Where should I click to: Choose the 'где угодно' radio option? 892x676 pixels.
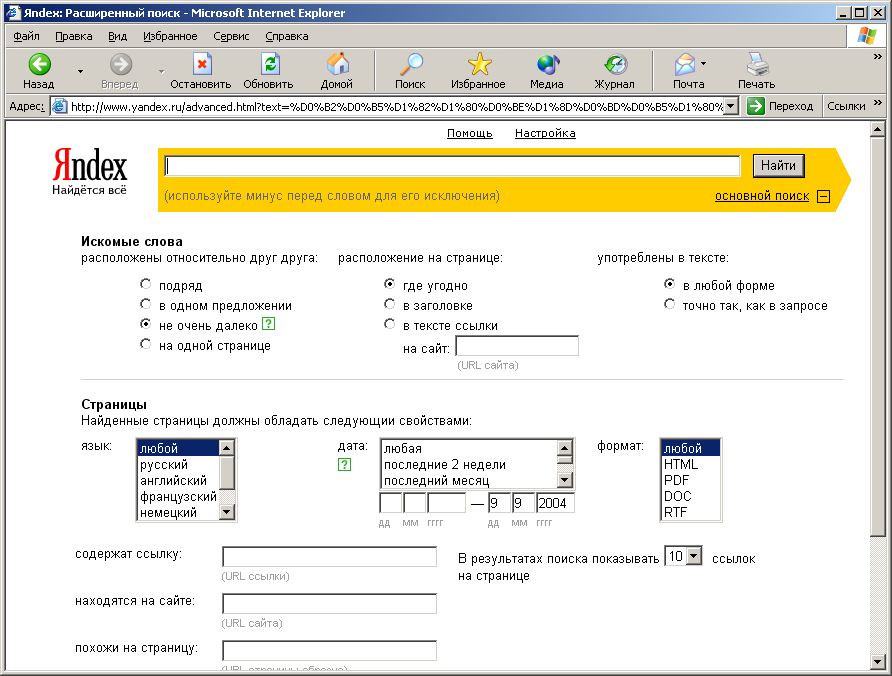390,284
